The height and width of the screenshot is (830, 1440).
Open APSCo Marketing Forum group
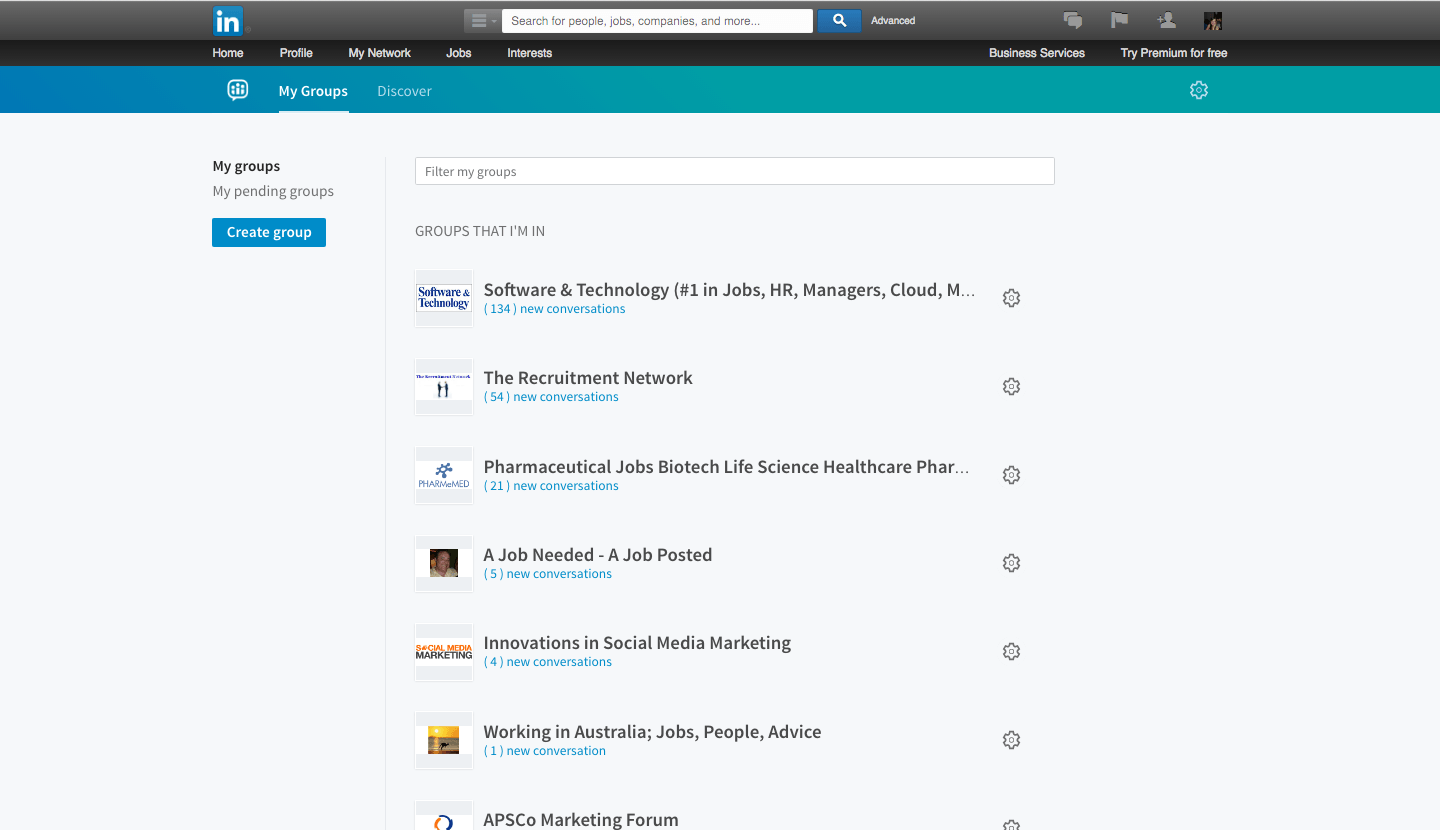581,820
